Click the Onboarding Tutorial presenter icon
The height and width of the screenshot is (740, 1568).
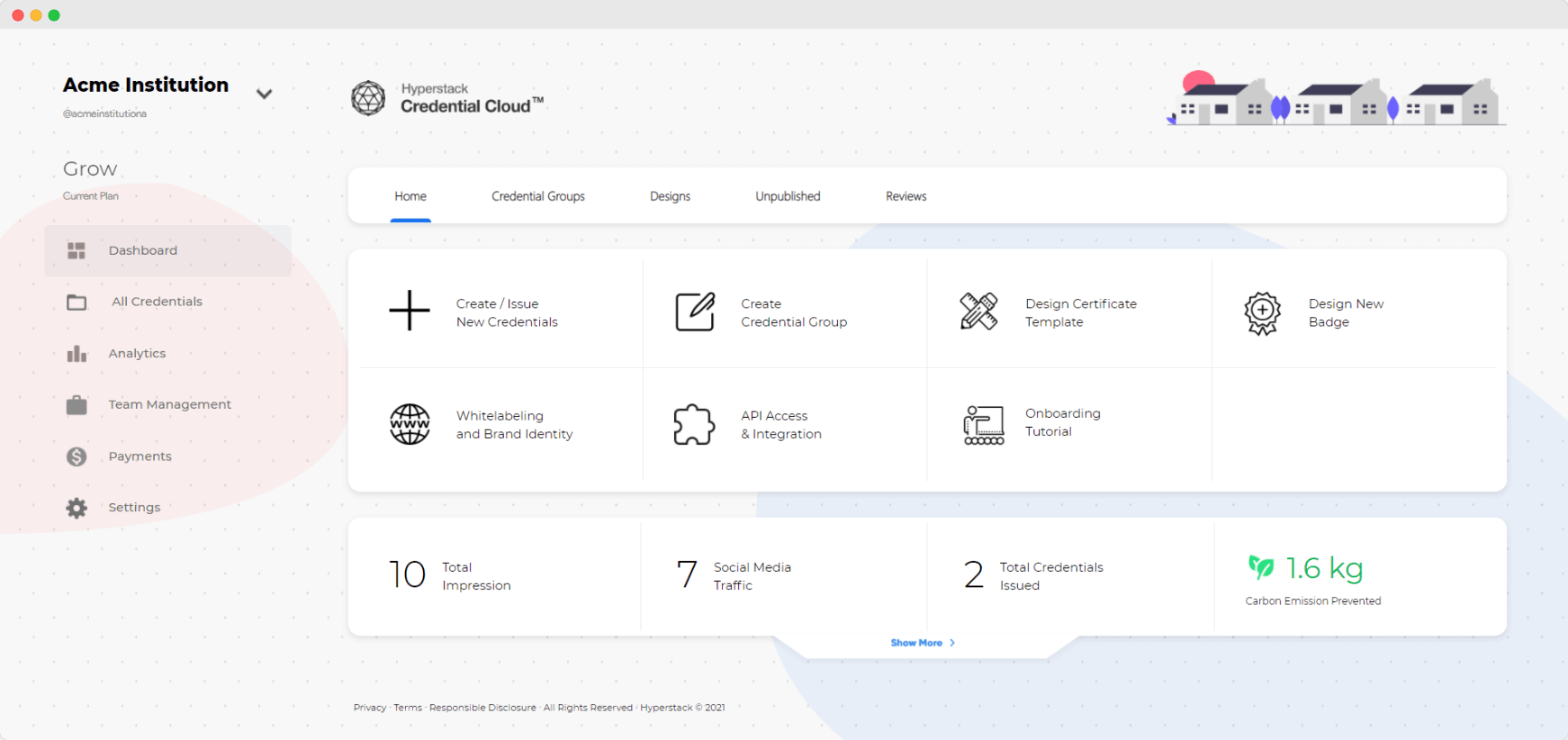pos(983,425)
